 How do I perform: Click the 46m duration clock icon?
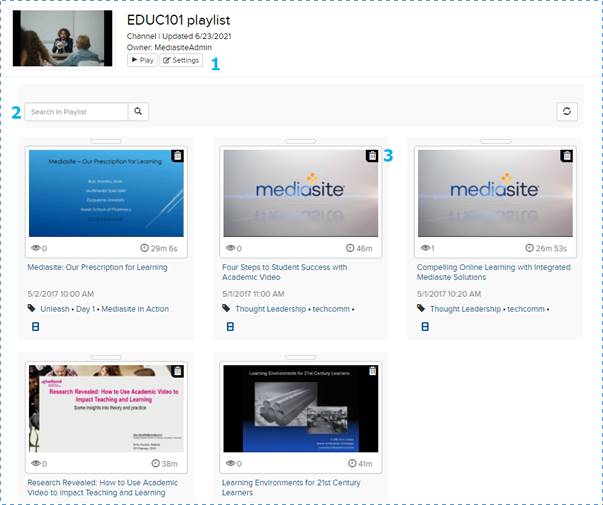click(350, 248)
